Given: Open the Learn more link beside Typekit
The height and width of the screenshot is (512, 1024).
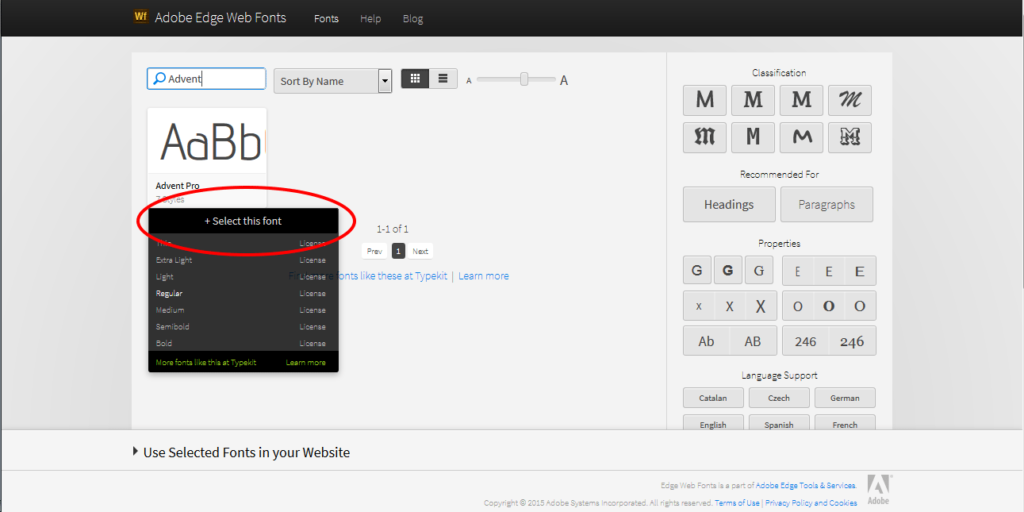Looking at the screenshot, I should coord(483,276).
